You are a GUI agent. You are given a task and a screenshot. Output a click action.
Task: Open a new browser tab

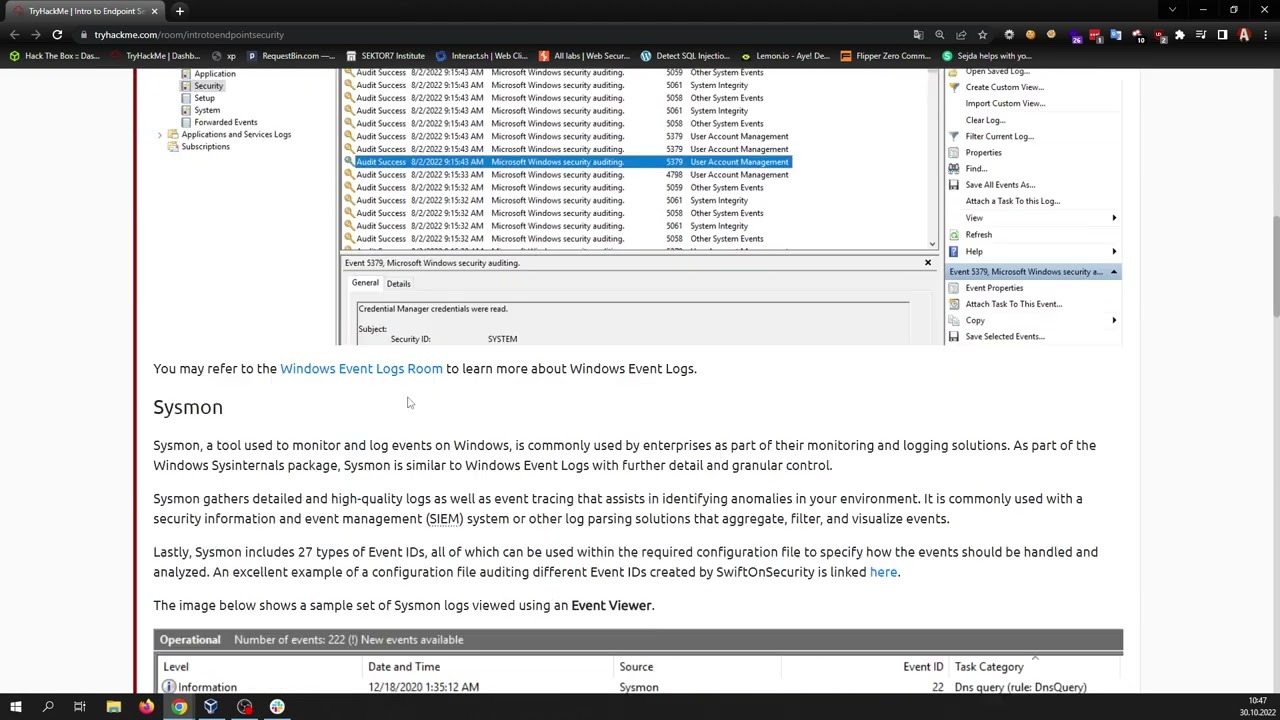[180, 11]
